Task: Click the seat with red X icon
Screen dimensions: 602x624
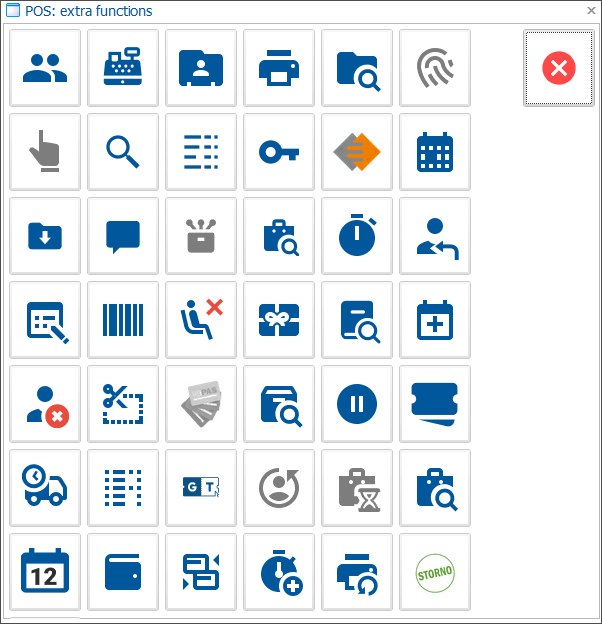Action: 201,320
